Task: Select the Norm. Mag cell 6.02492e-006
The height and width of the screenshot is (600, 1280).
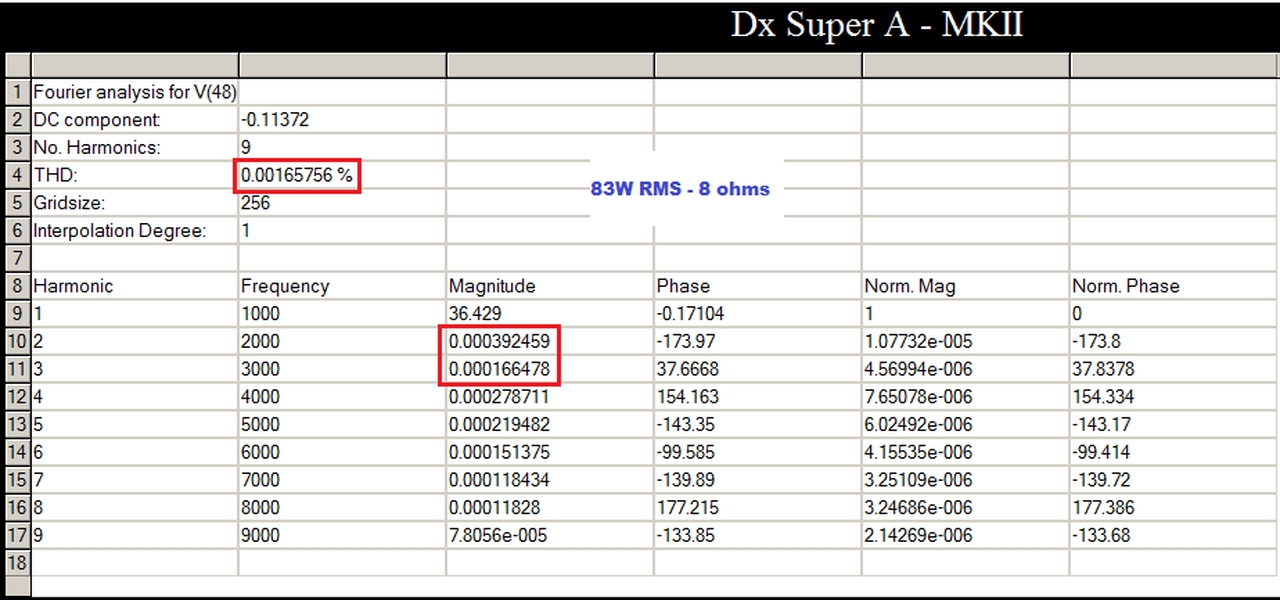Action: (965, 424)
